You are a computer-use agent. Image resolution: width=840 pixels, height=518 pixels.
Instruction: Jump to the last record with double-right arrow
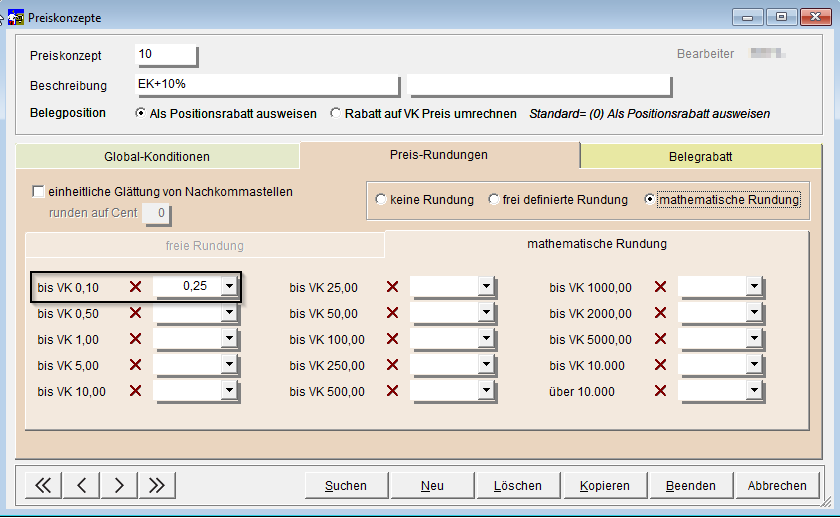pos(157,485)
